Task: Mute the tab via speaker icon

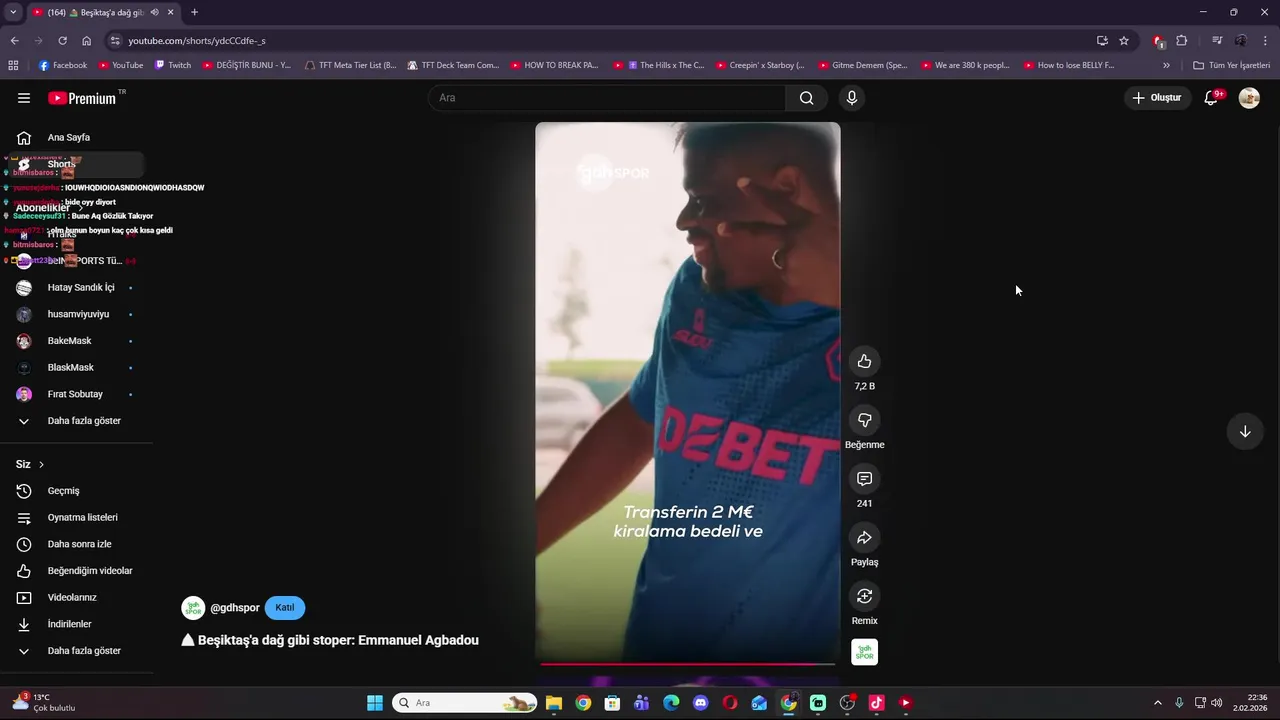Action: pyautogui.click(x=154, y=12)
